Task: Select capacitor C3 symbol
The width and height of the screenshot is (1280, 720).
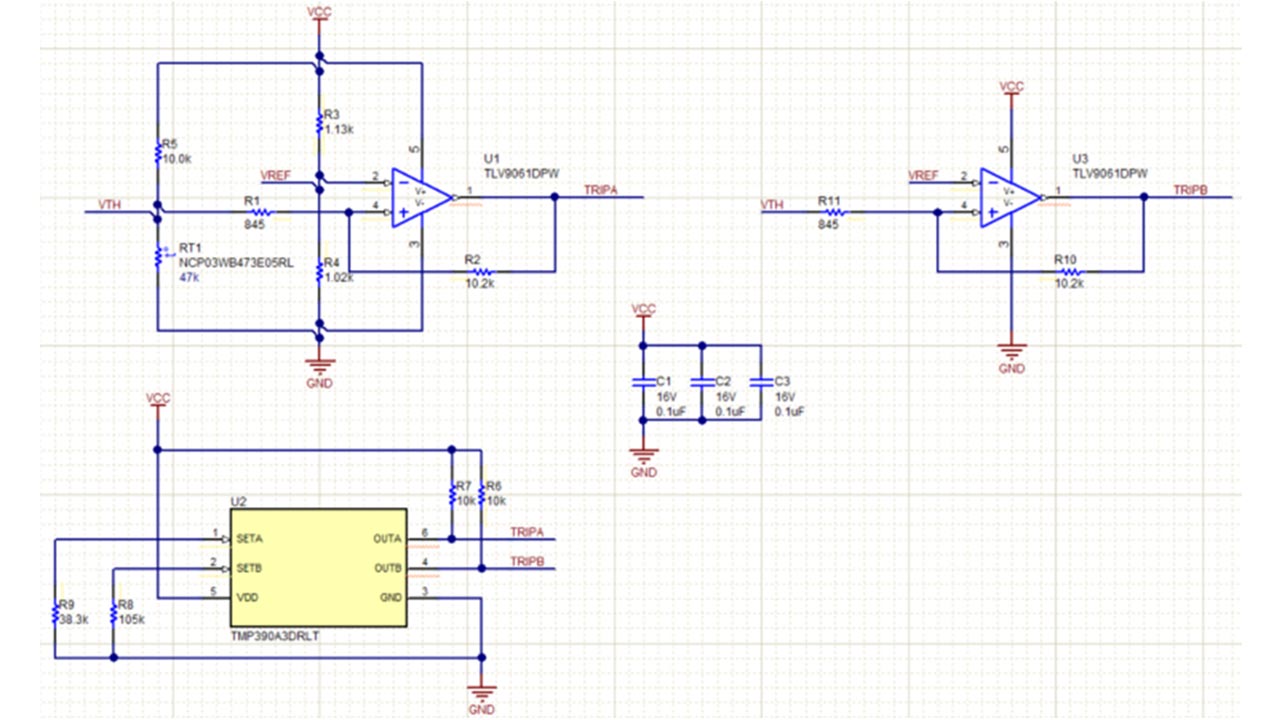Action: 762,384
